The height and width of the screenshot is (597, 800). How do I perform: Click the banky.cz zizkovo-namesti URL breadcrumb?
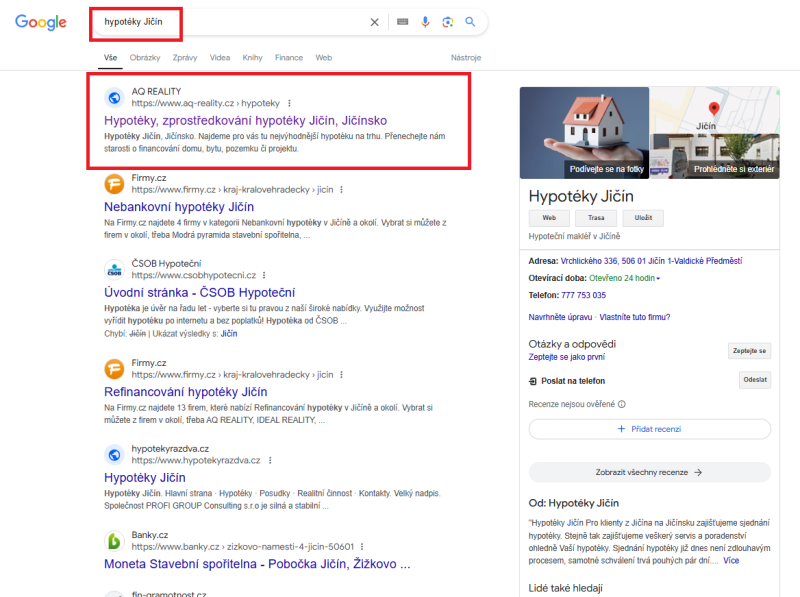click(243, 547)
